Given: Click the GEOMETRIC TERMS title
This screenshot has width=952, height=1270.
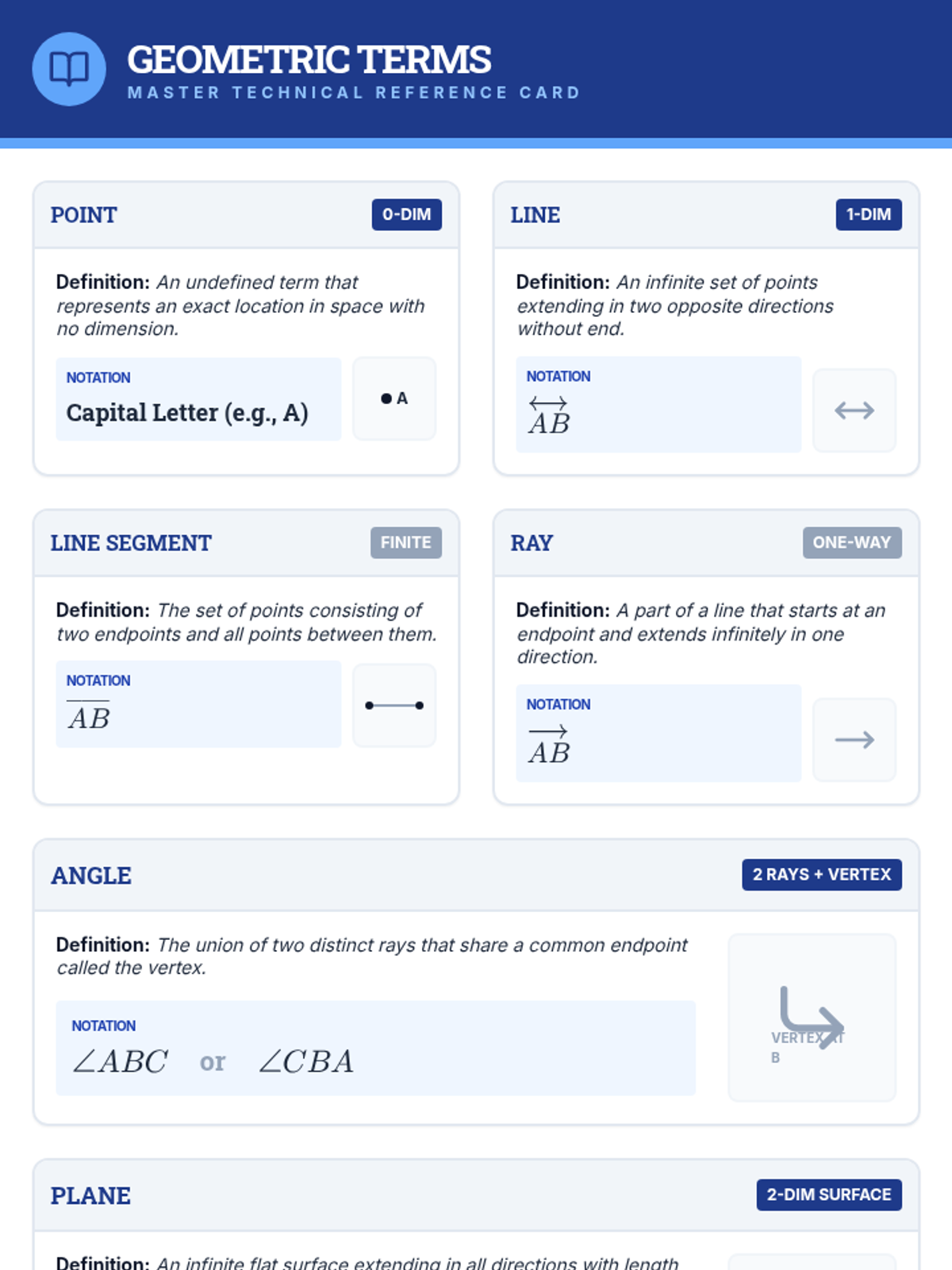Looking at the screenshot, I should (x=309, y=60).
